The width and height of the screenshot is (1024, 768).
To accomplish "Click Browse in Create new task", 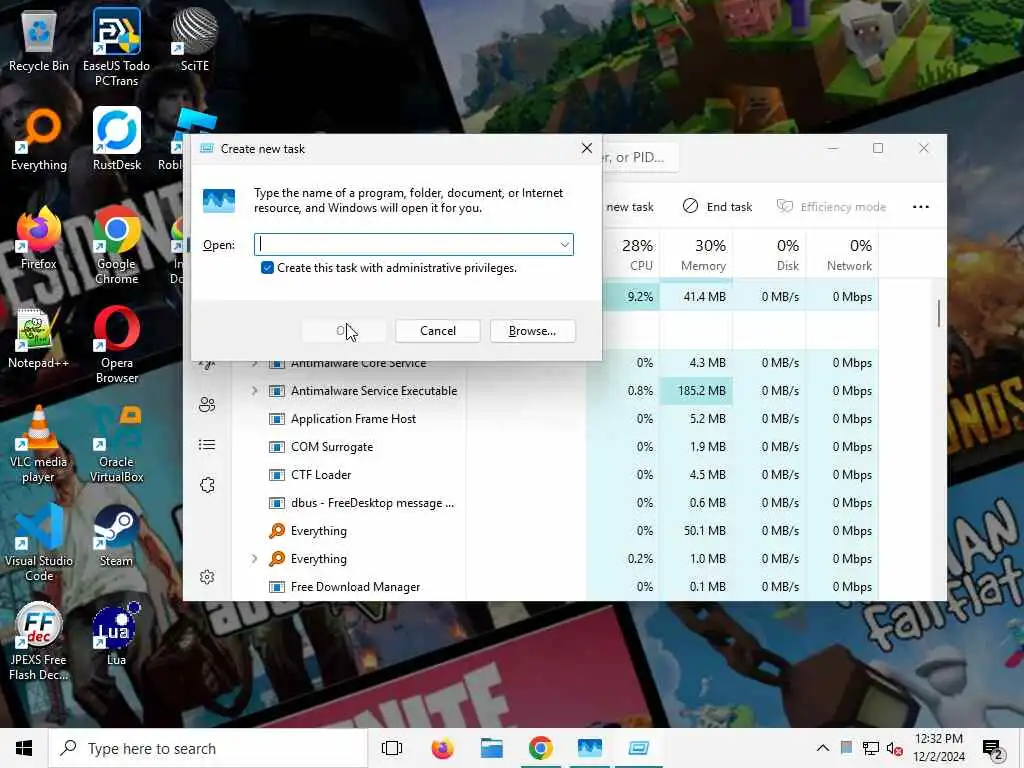I will coord(532,330).
